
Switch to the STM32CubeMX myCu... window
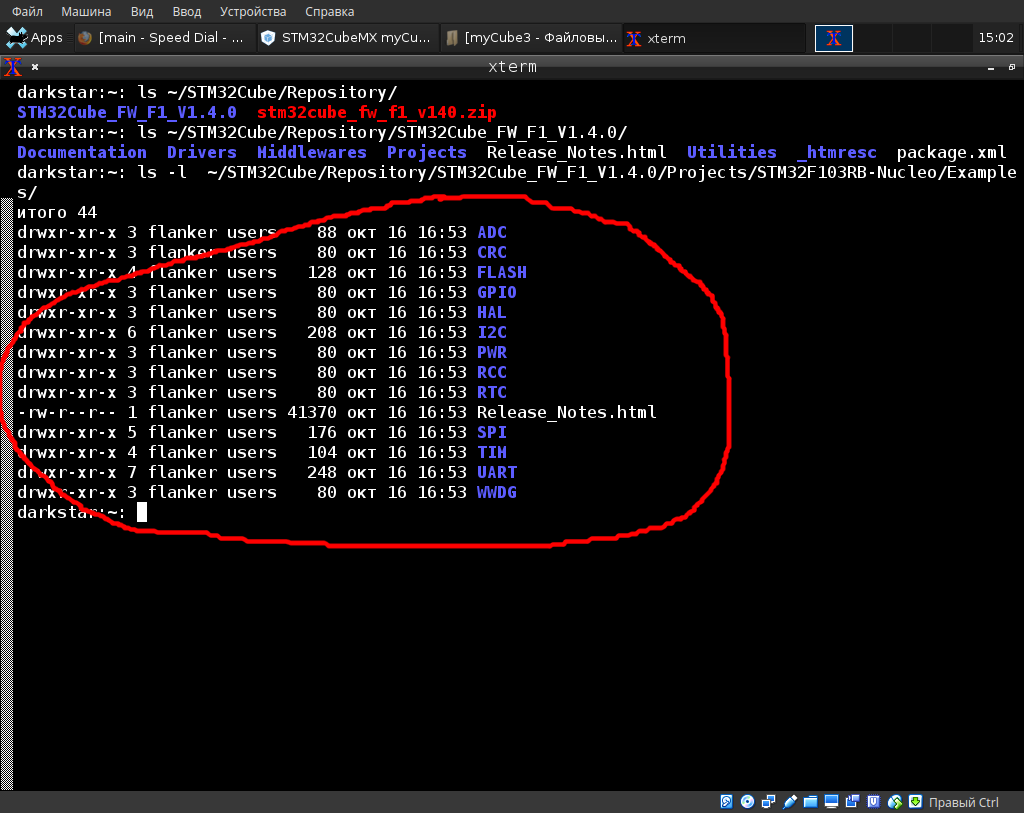coord(347,38)
